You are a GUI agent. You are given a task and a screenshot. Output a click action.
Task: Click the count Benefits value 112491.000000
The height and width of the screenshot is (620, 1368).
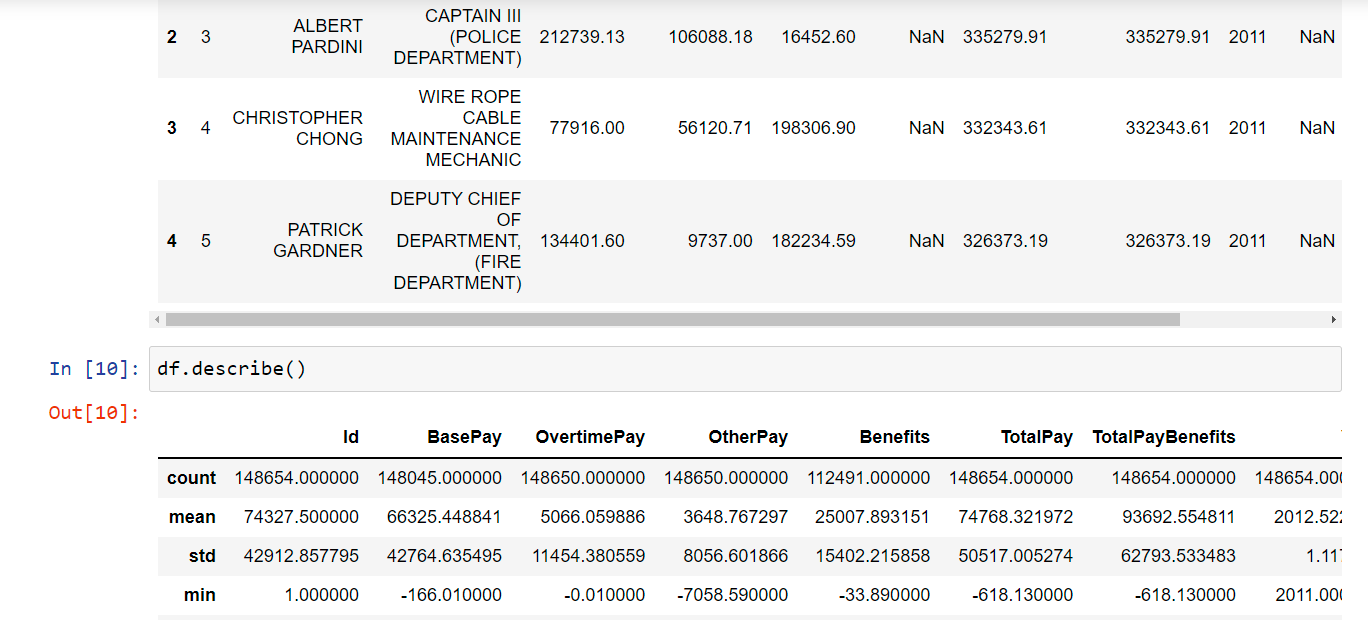point(869,478)
